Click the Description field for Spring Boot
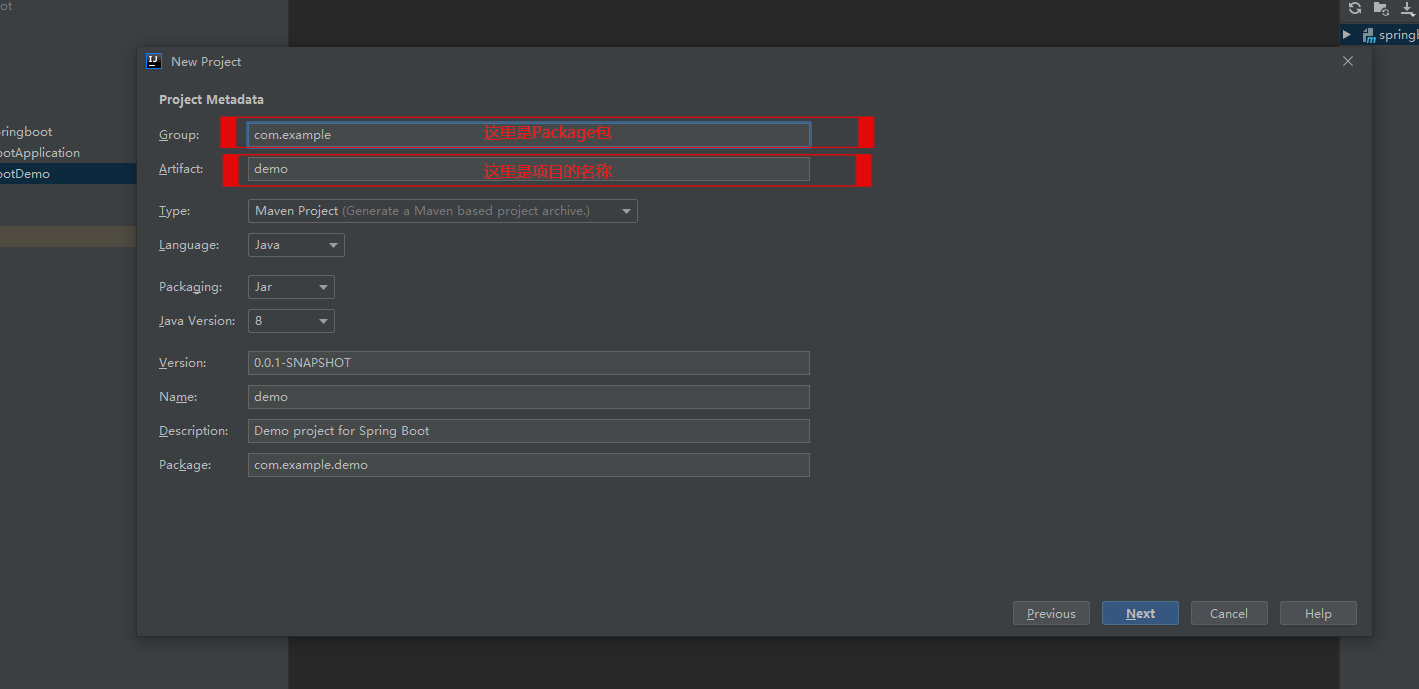 click(529, 431)
